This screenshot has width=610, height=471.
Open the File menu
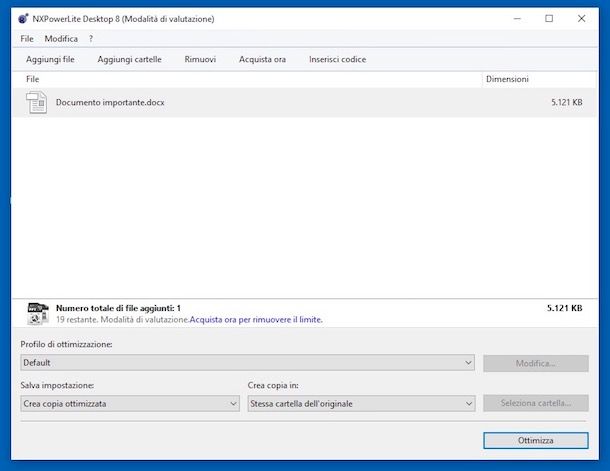click(27, 39)
